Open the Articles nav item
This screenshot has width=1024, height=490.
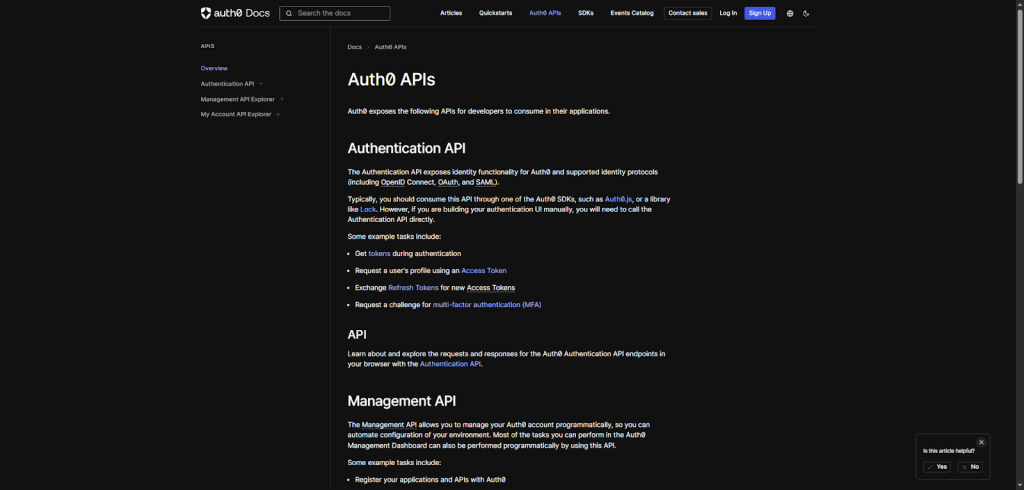(451, 13)
